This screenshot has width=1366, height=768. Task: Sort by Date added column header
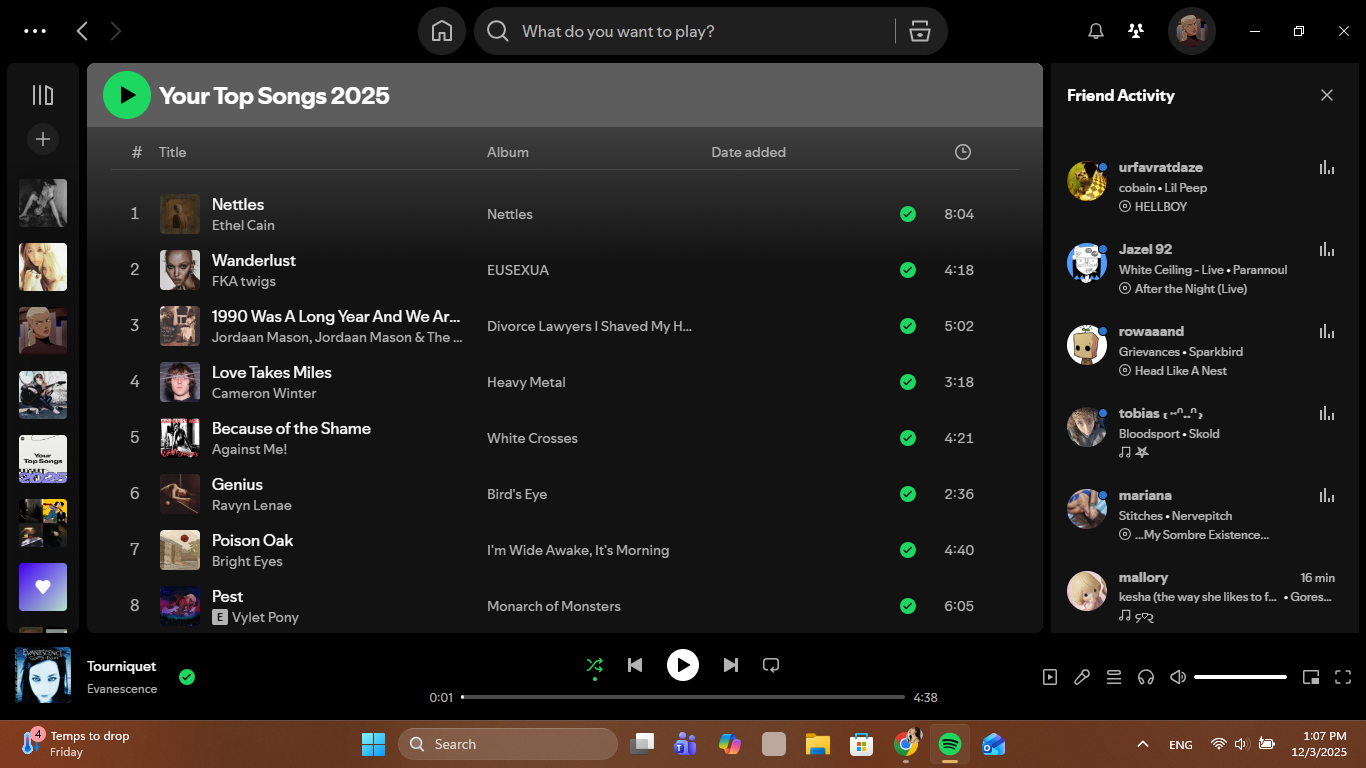click(x=749, y=152)
